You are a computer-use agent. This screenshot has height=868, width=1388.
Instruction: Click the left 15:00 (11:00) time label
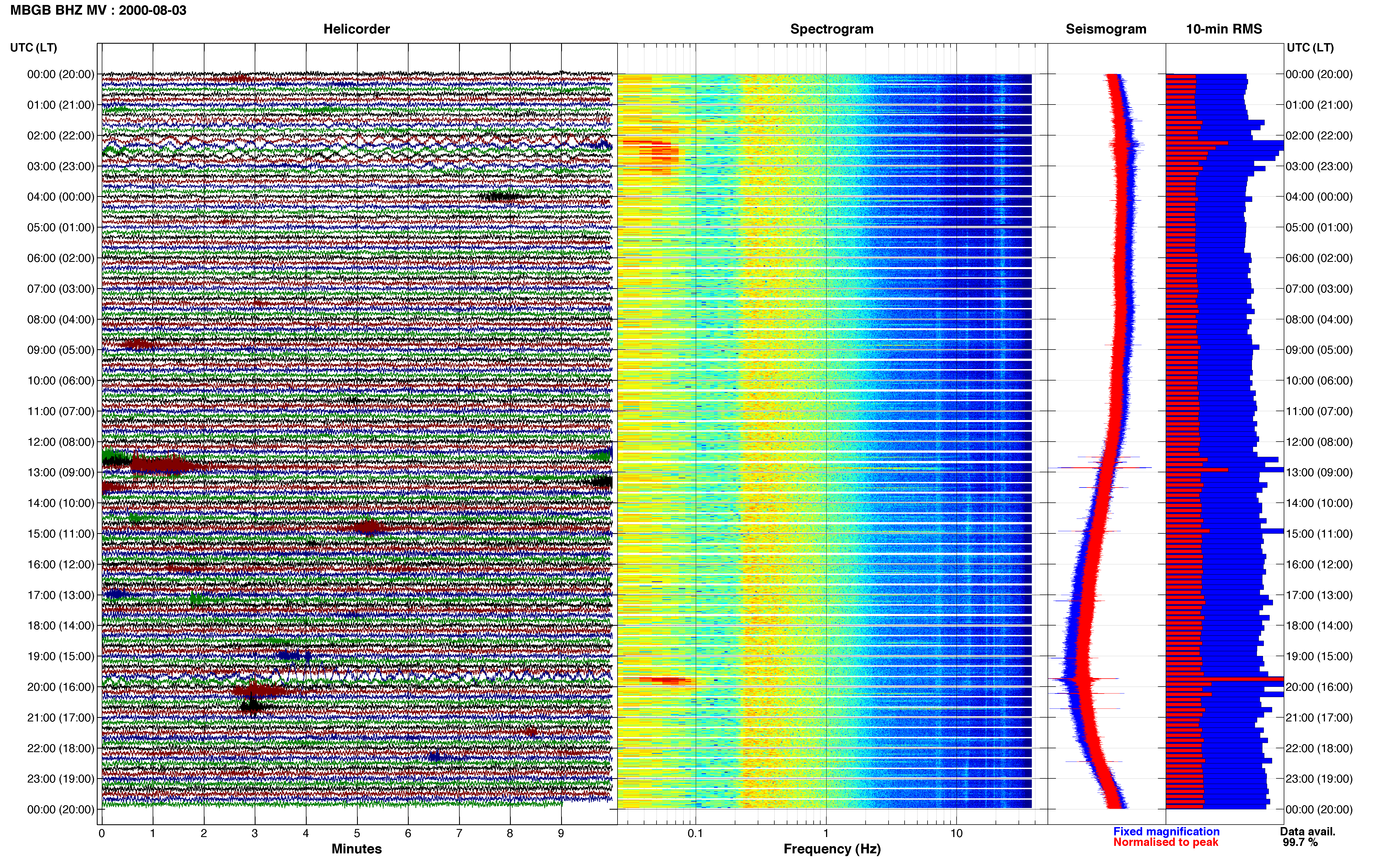click(x=61, y=534)
